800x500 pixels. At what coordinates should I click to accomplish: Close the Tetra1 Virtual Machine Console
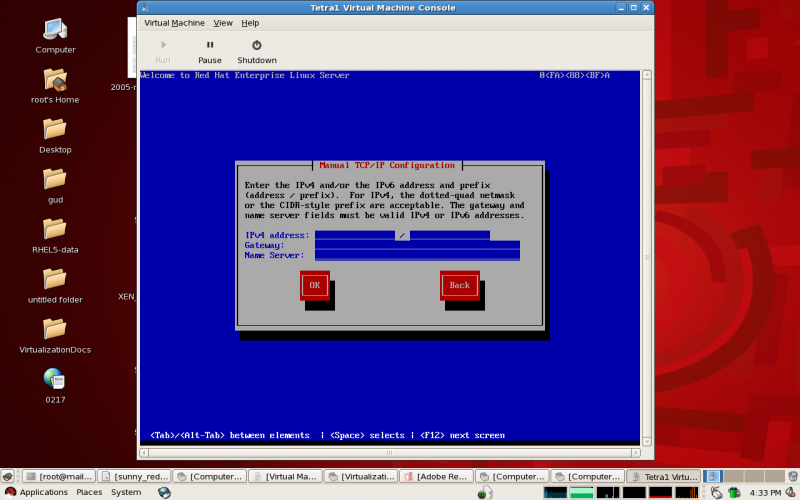click(x=646, y=8)
